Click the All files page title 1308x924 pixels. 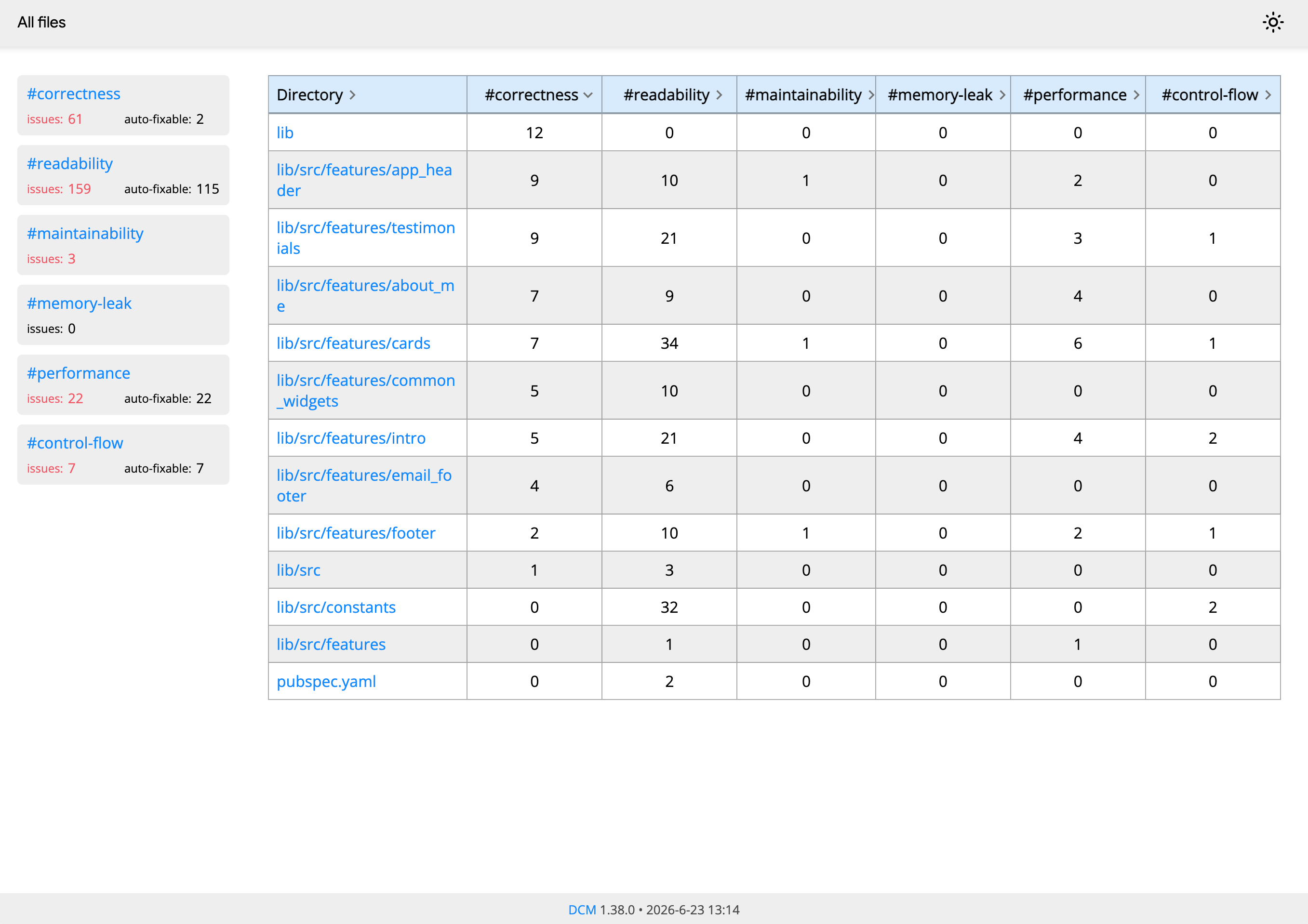41,22
